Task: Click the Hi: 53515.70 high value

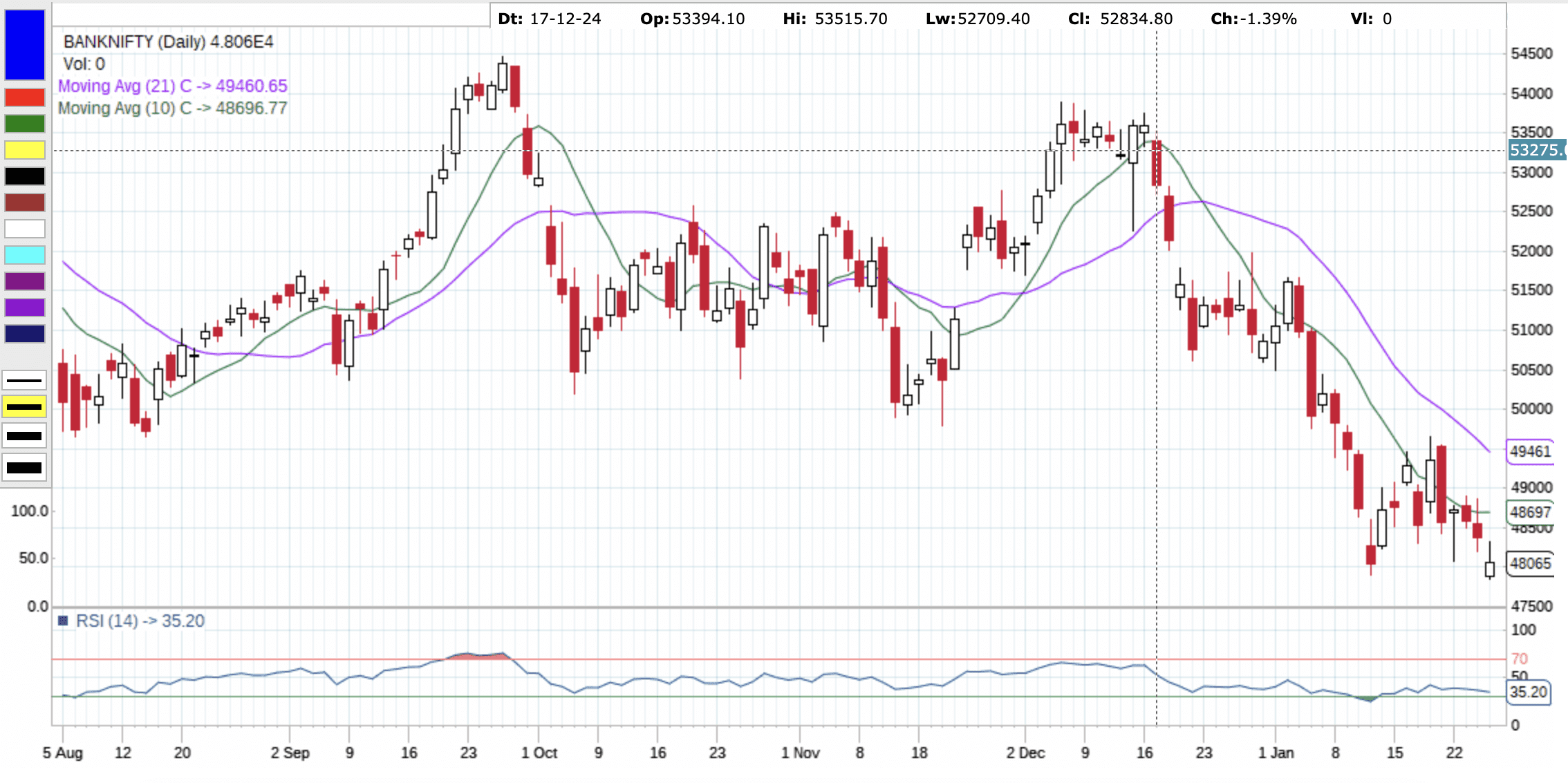Action: 835,19
